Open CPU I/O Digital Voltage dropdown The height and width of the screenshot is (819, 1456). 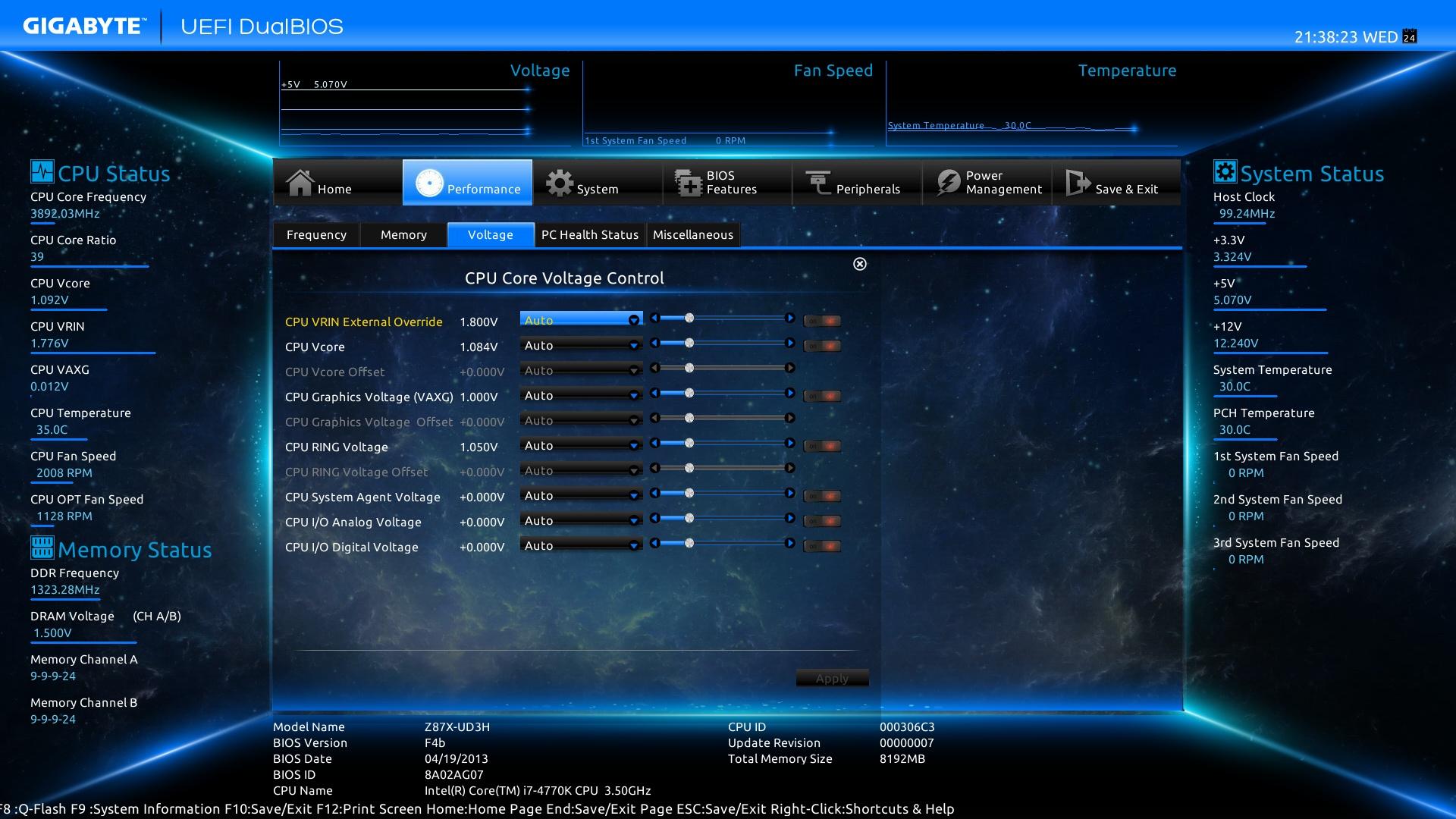pos(581,545)
